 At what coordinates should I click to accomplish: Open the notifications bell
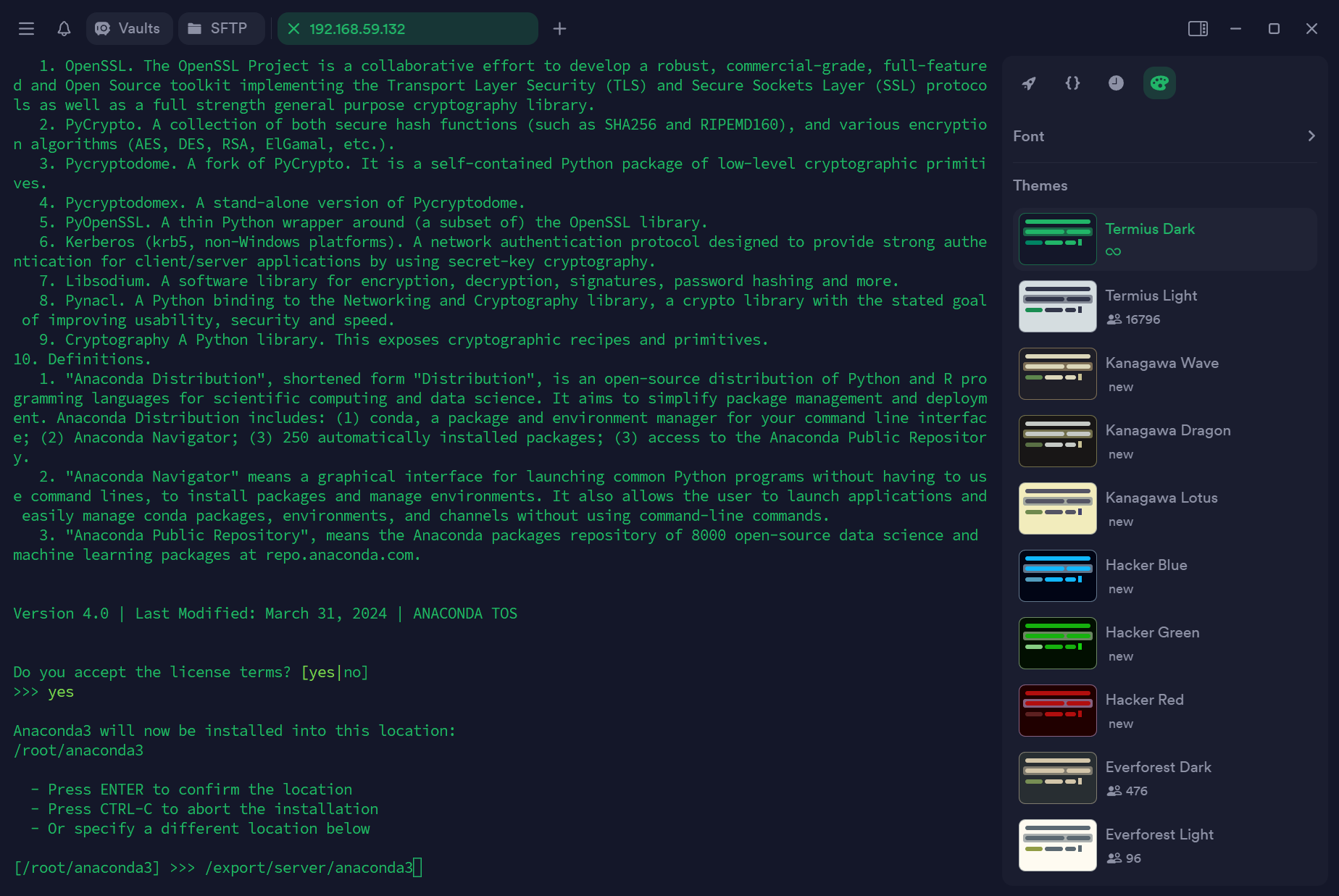(64, 29)
